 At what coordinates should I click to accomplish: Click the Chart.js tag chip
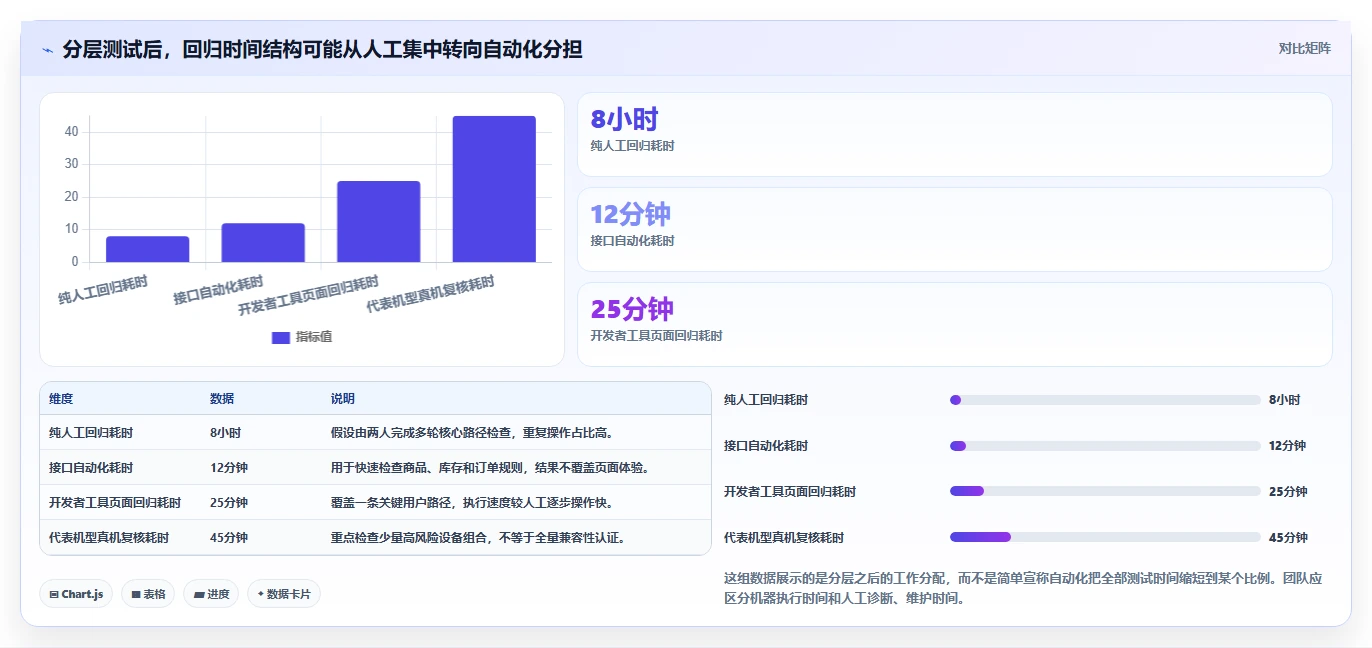pyautogui.click(x=76, y=594)
